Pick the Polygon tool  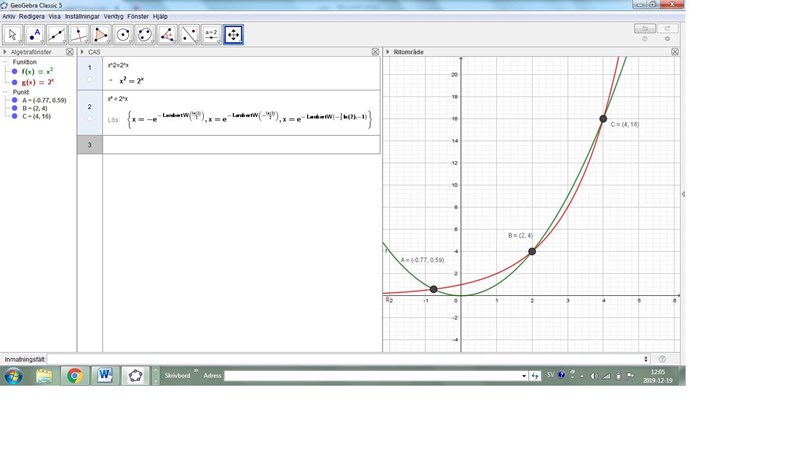102,34
